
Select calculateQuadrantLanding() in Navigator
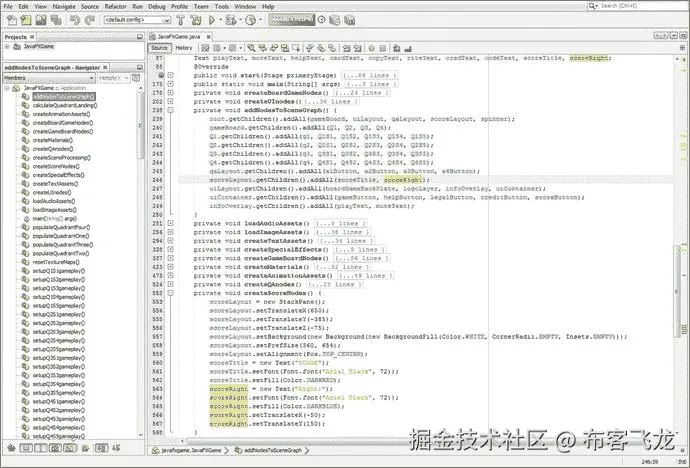(65, 106)
